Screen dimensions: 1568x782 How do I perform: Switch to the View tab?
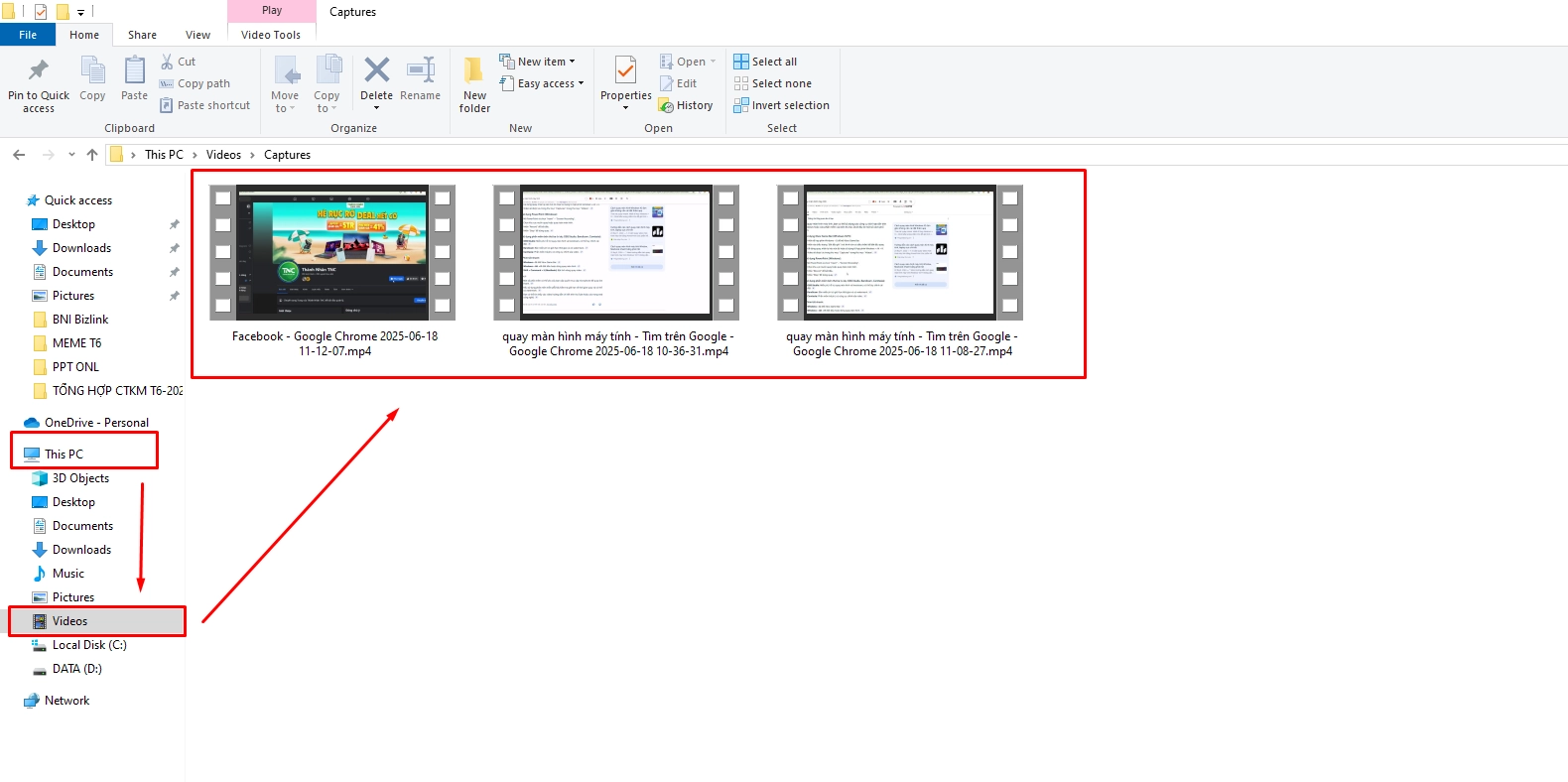pos(197,35)
